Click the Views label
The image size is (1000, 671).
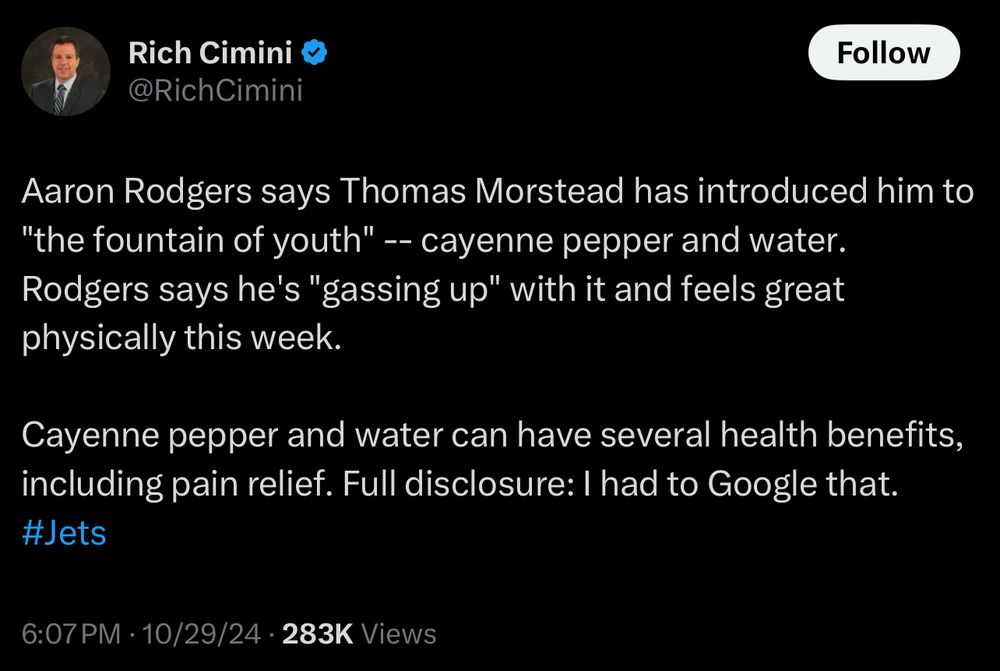point(397,634)
